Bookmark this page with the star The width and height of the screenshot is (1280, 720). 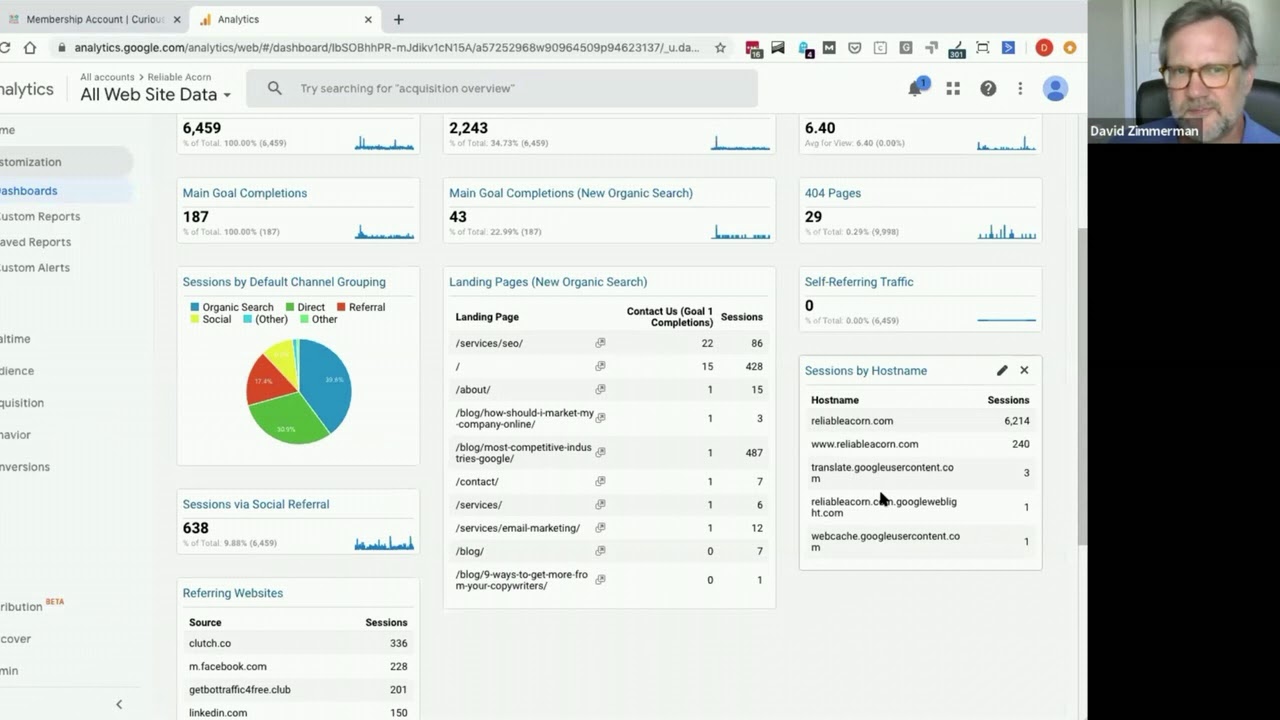[x=720, y=47]
